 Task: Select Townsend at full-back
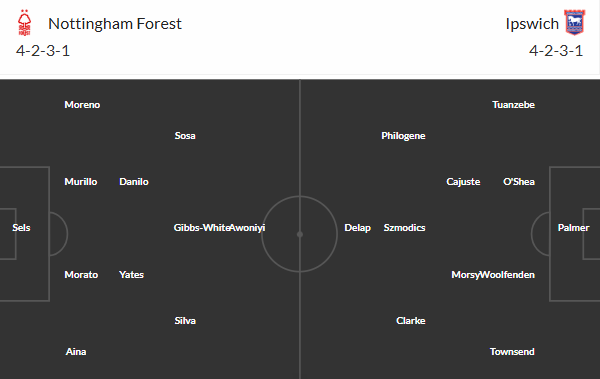click(512, 351)
